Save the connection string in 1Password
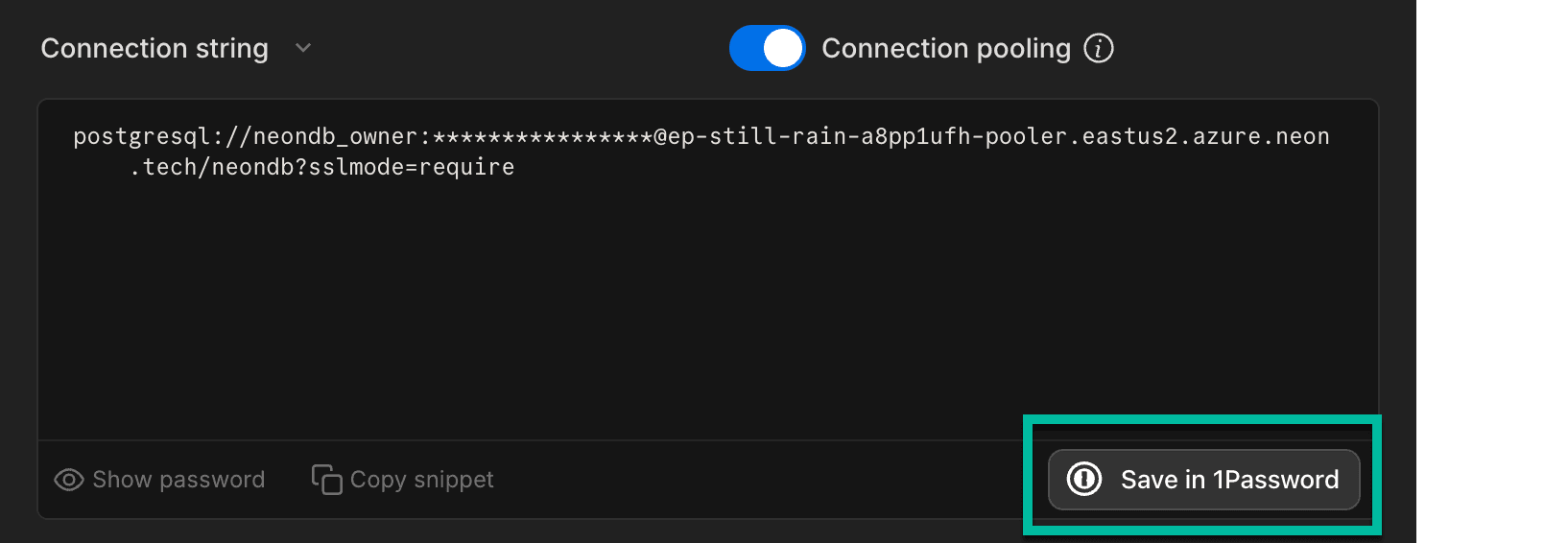This screenshot has width=1568, height=543. (1228, 480)
